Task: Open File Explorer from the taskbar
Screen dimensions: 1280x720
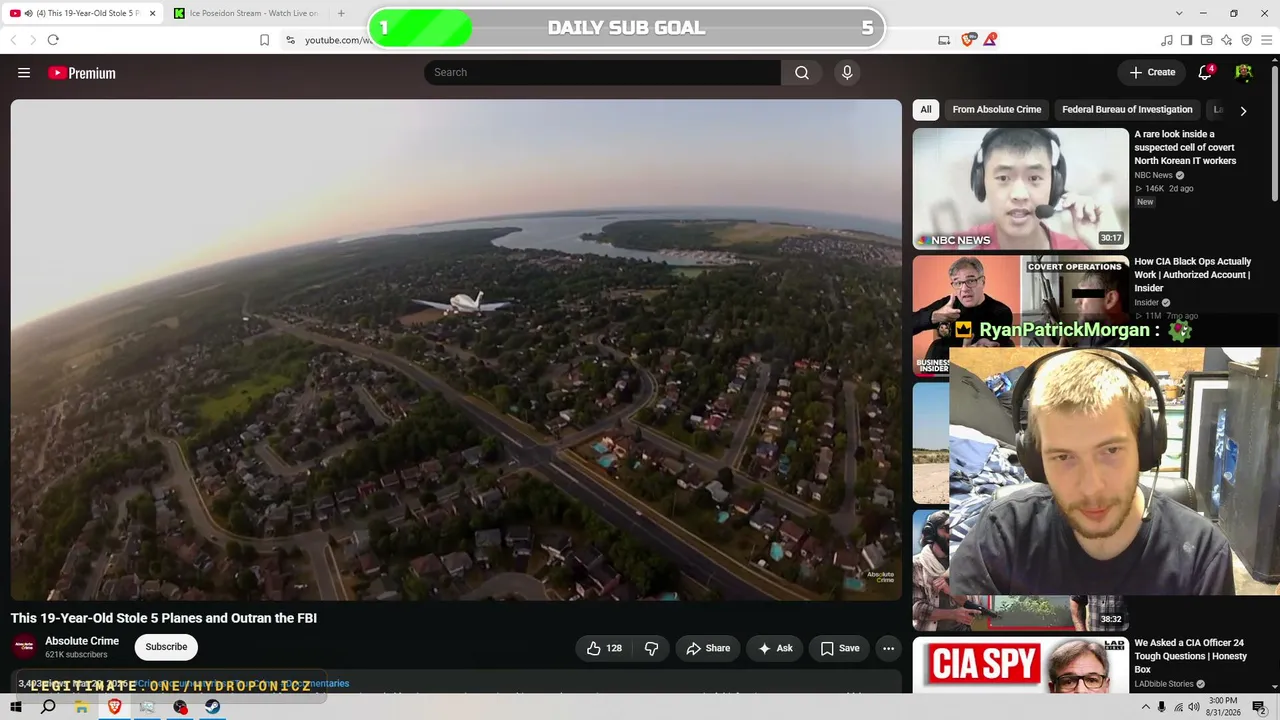Action: coord(82,707)
